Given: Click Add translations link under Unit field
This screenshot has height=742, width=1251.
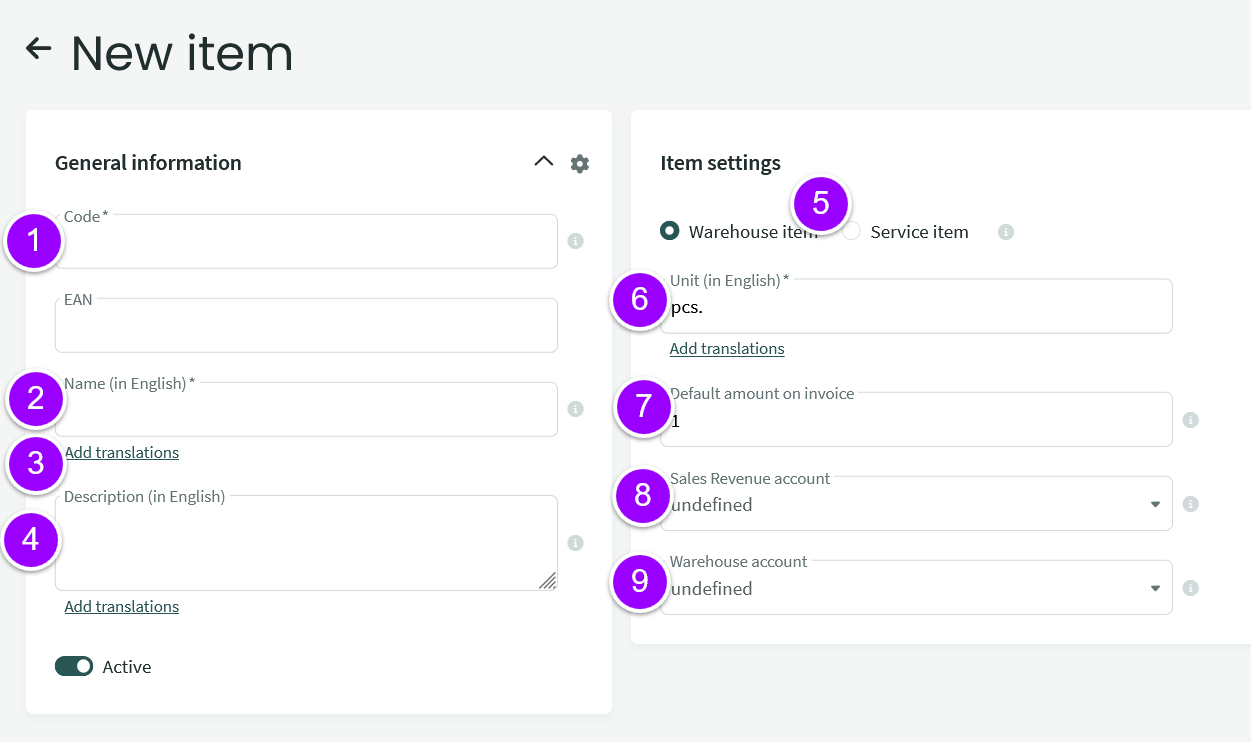Looking at the screenshot, I should click(727, 348).
